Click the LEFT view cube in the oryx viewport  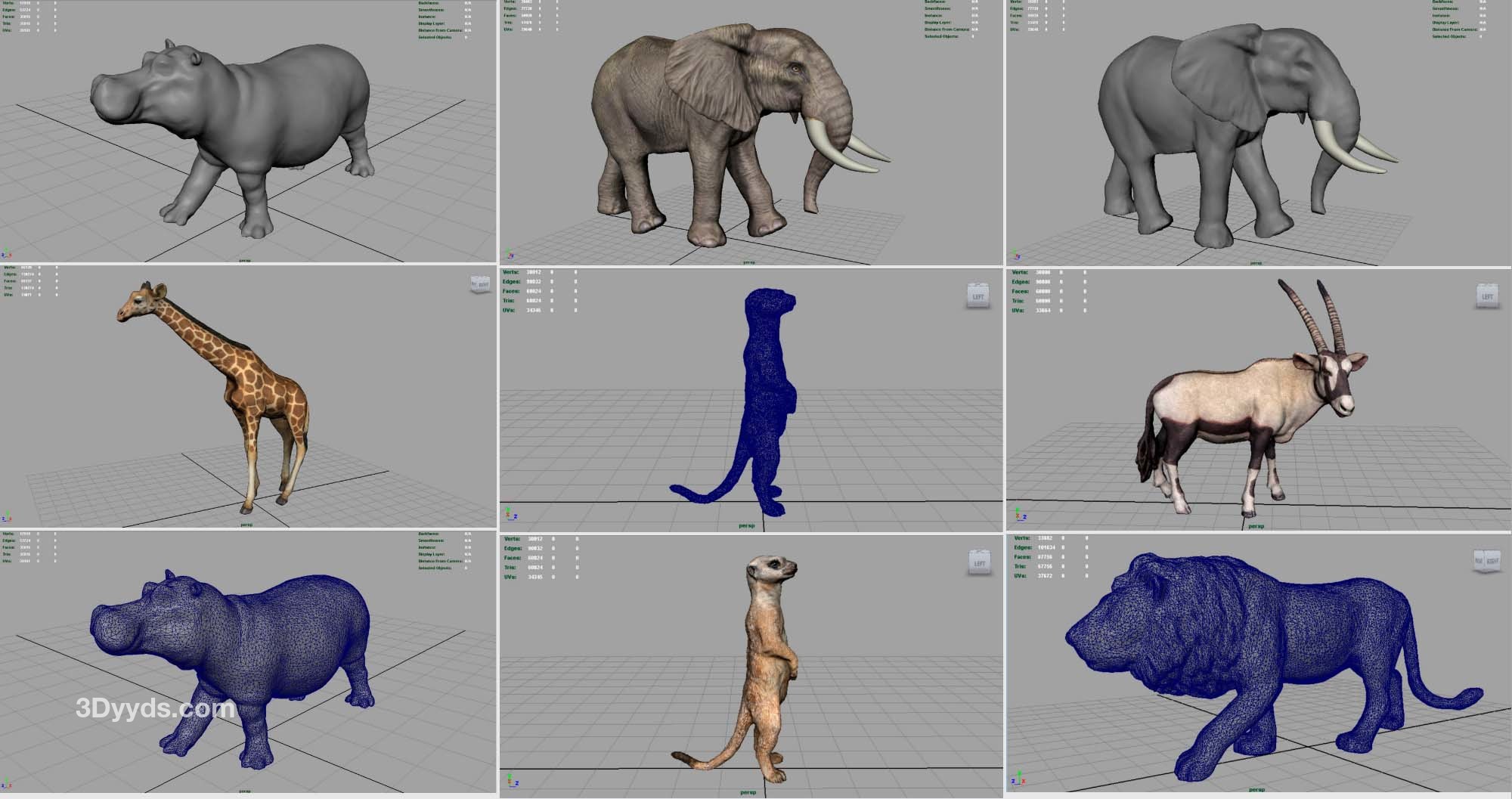[1487, 296]
